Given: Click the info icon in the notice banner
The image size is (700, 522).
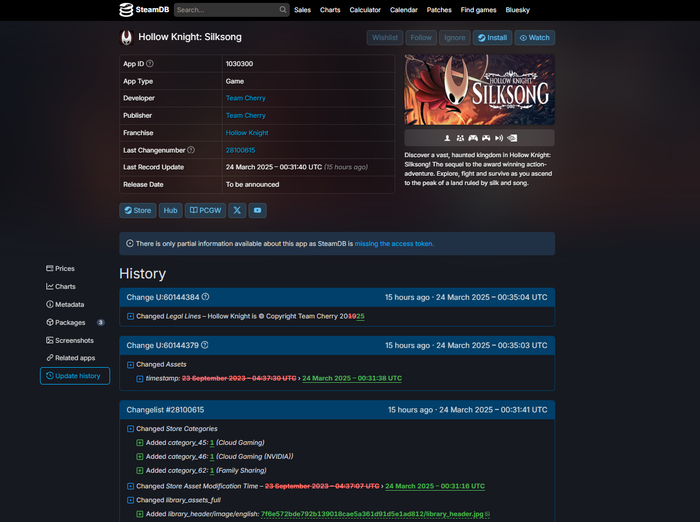Looking at the screenshot, I should 130,243.
